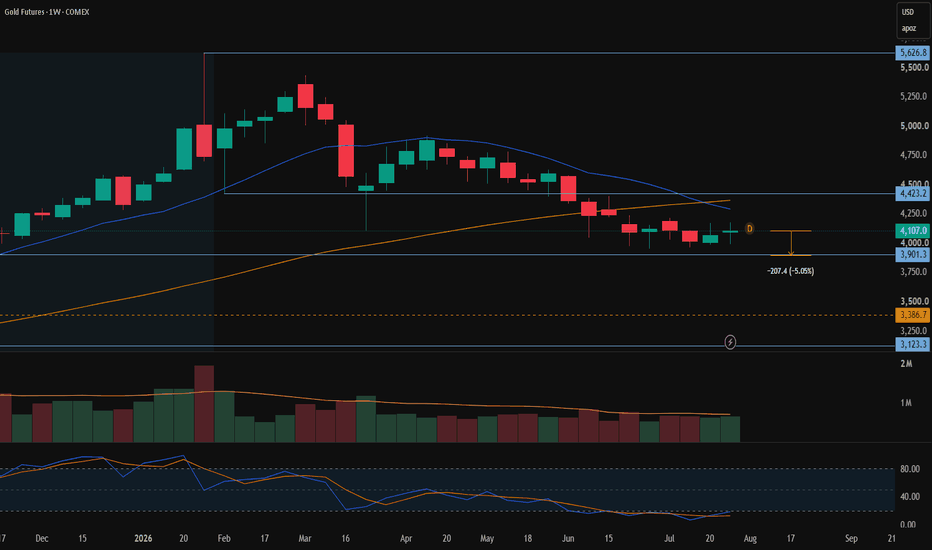Viewport: 932px width, 550px height.
Task: Click the 1 M volume axis label
Action: 906,403
